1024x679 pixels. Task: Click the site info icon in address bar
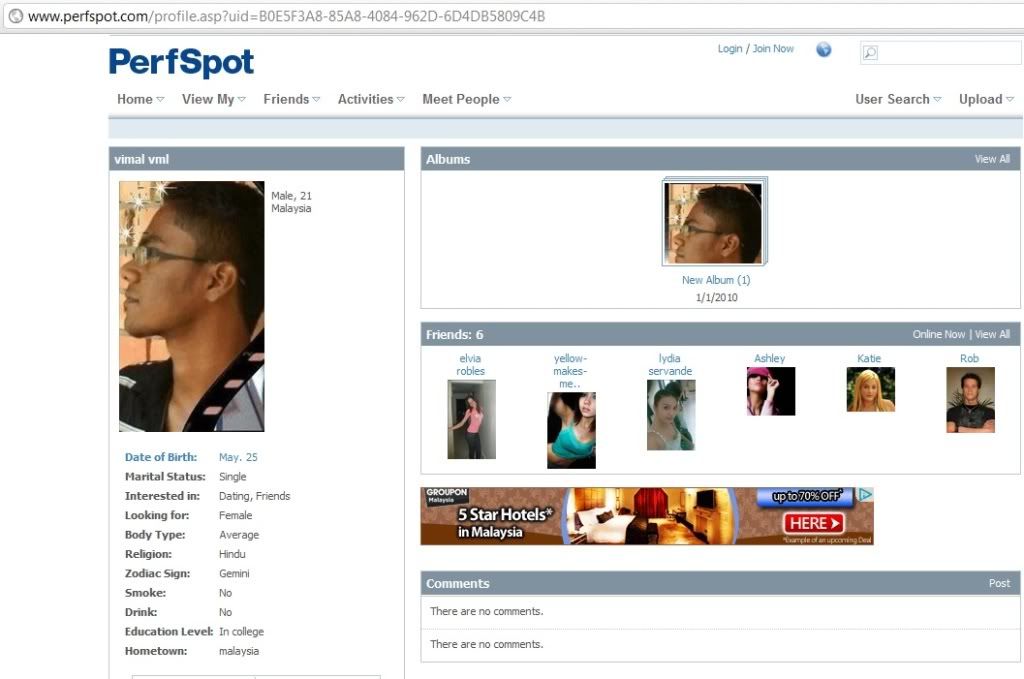tap(15, 16)
